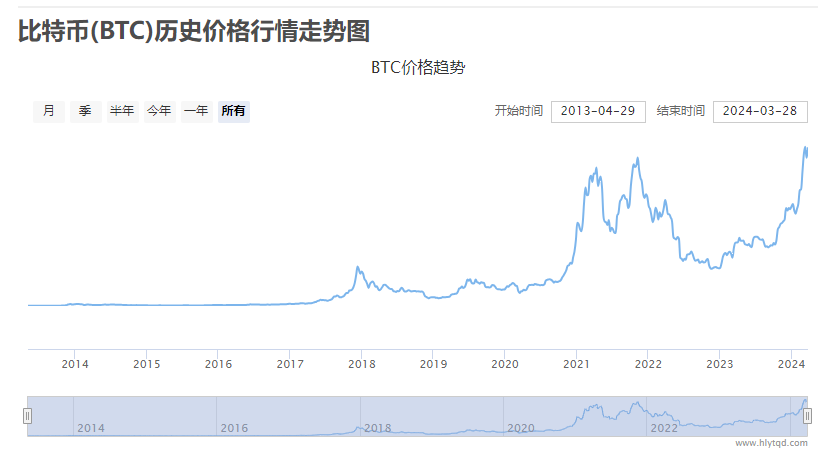Select the 月 (month) range button
This screenshot has width=836, height=458.
48,111
